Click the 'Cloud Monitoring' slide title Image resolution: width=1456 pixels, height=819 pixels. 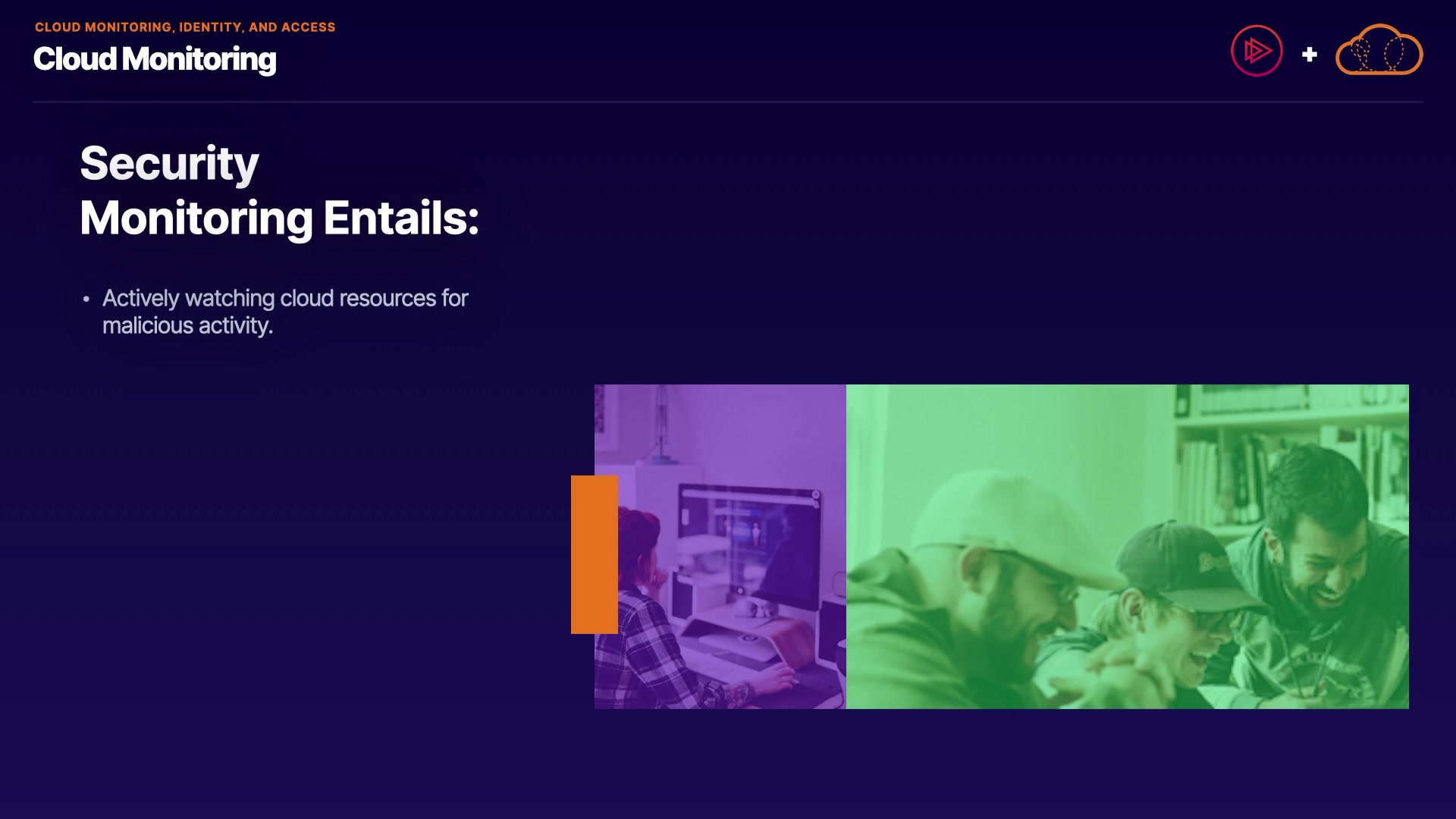155,59
